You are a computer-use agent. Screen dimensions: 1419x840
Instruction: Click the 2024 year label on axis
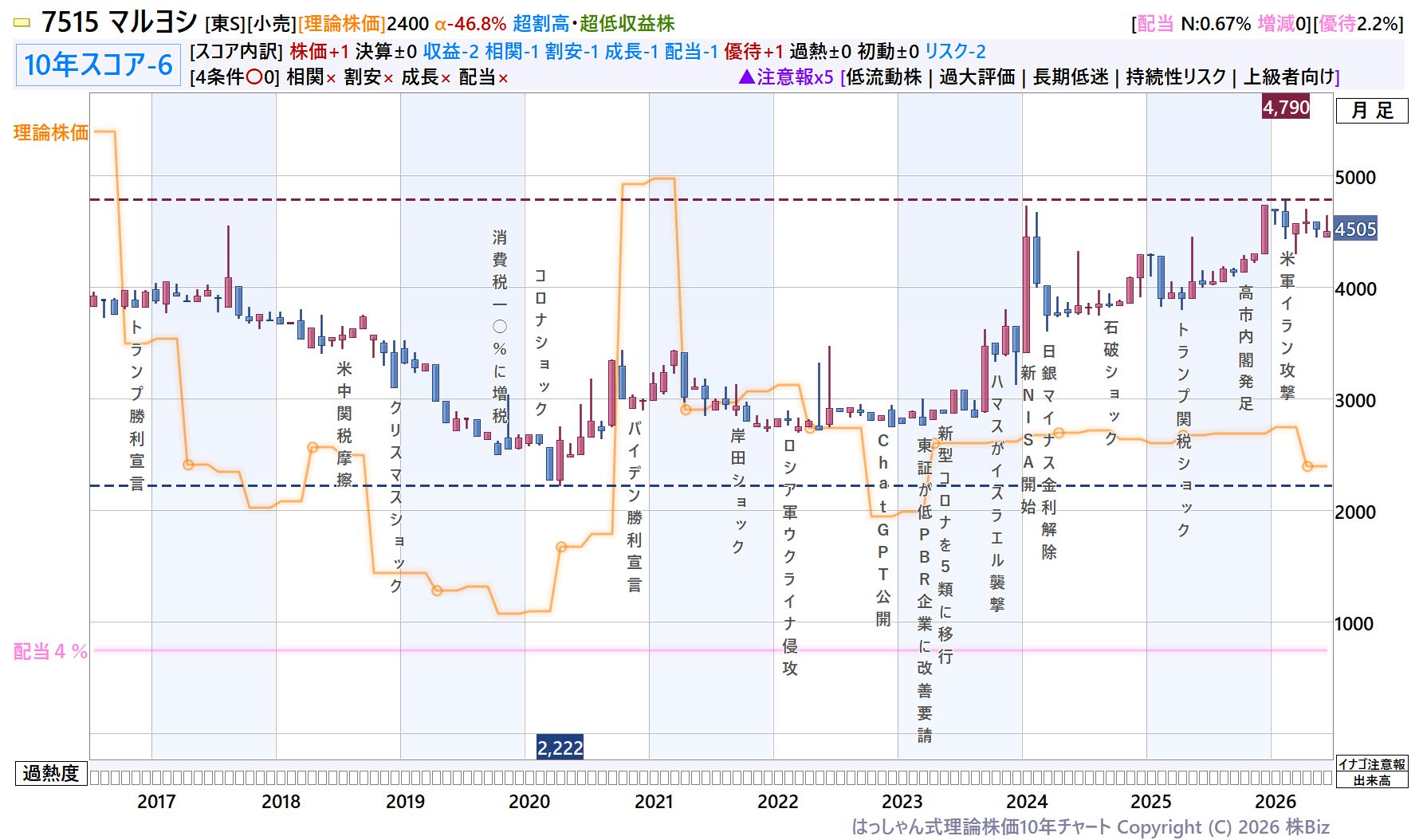click(1027, 802)
